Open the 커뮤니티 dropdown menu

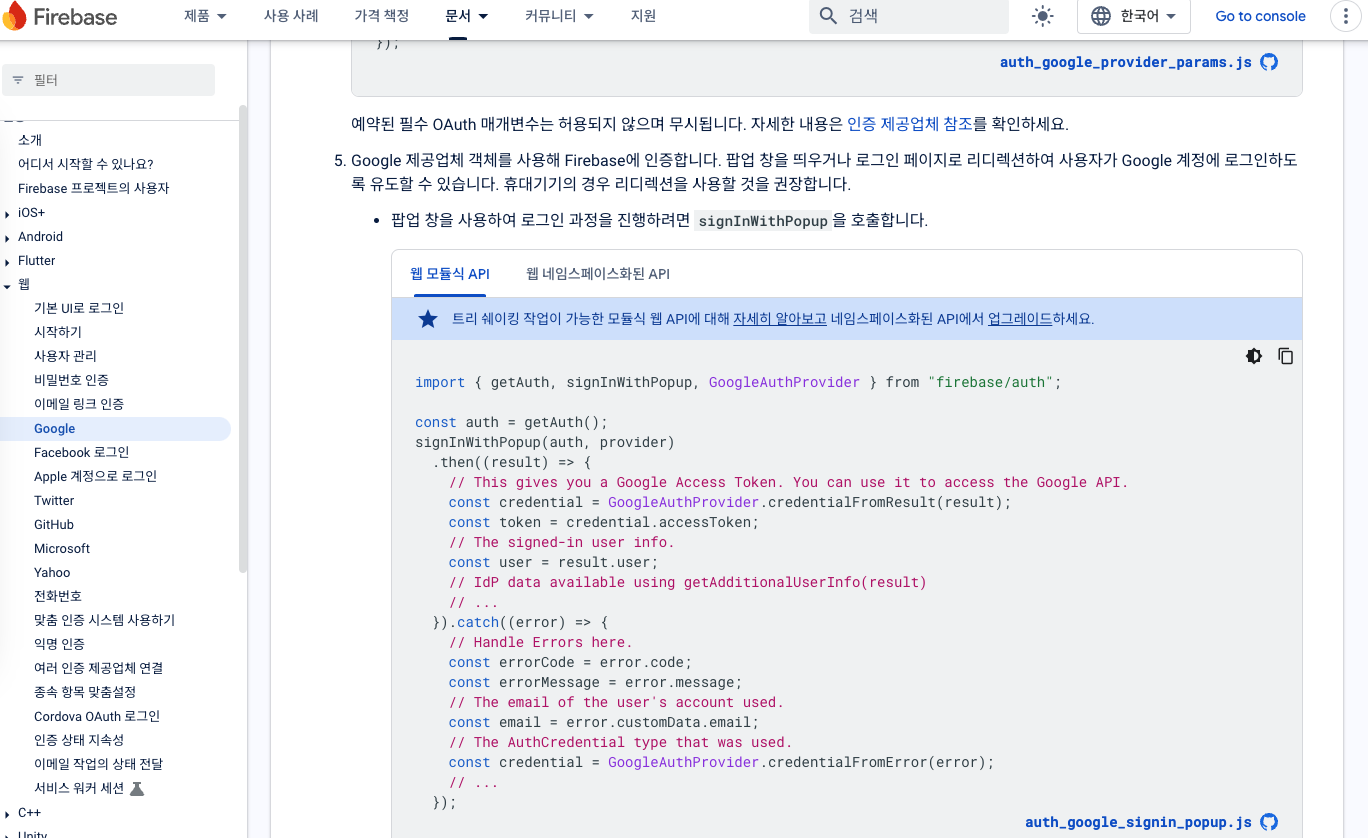[559, 16]
